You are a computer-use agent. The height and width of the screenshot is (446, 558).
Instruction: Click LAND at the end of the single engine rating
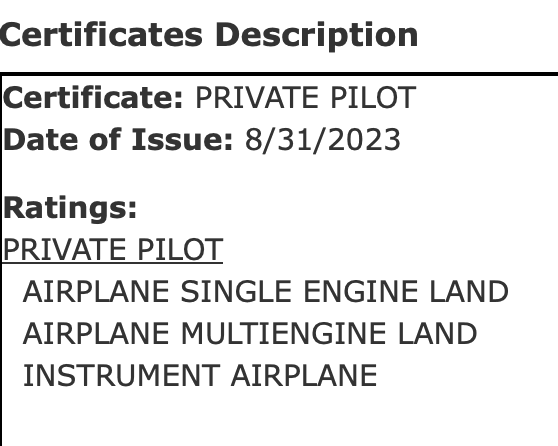click(x=469, y=292)
